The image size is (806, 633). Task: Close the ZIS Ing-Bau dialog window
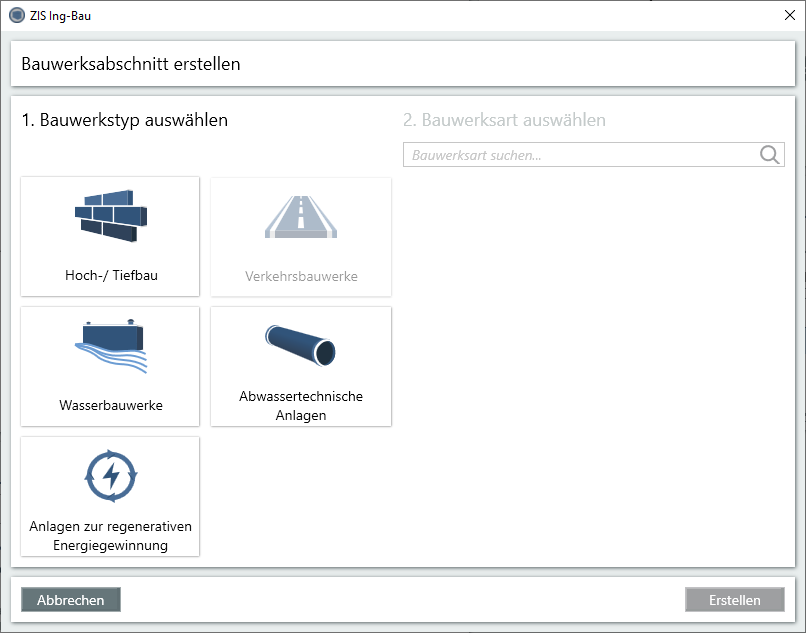tap(788, 16)
